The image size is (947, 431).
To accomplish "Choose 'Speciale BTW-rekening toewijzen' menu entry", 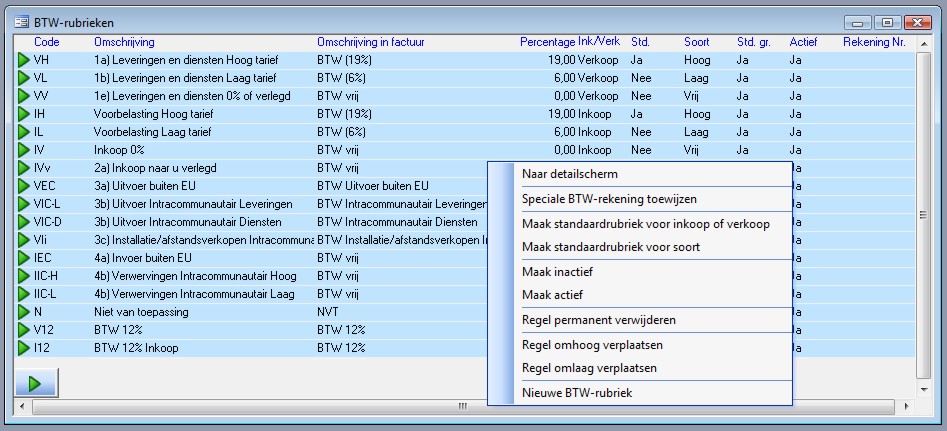I will click(609, 199).
